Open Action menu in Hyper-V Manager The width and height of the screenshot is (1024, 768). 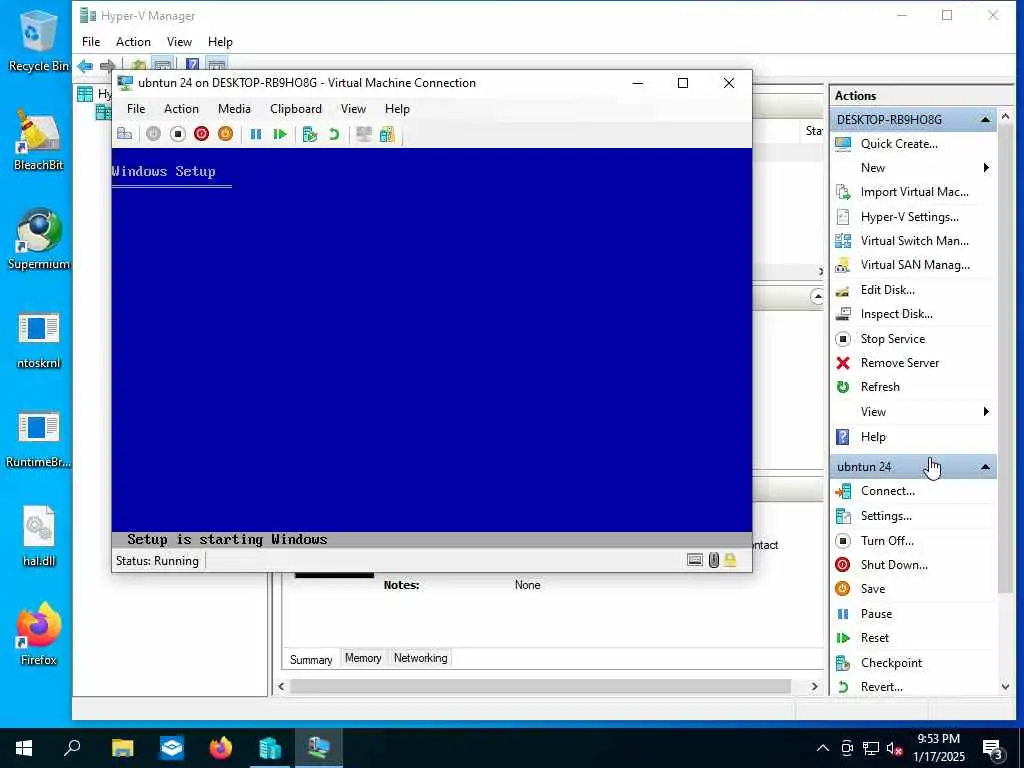133,42
